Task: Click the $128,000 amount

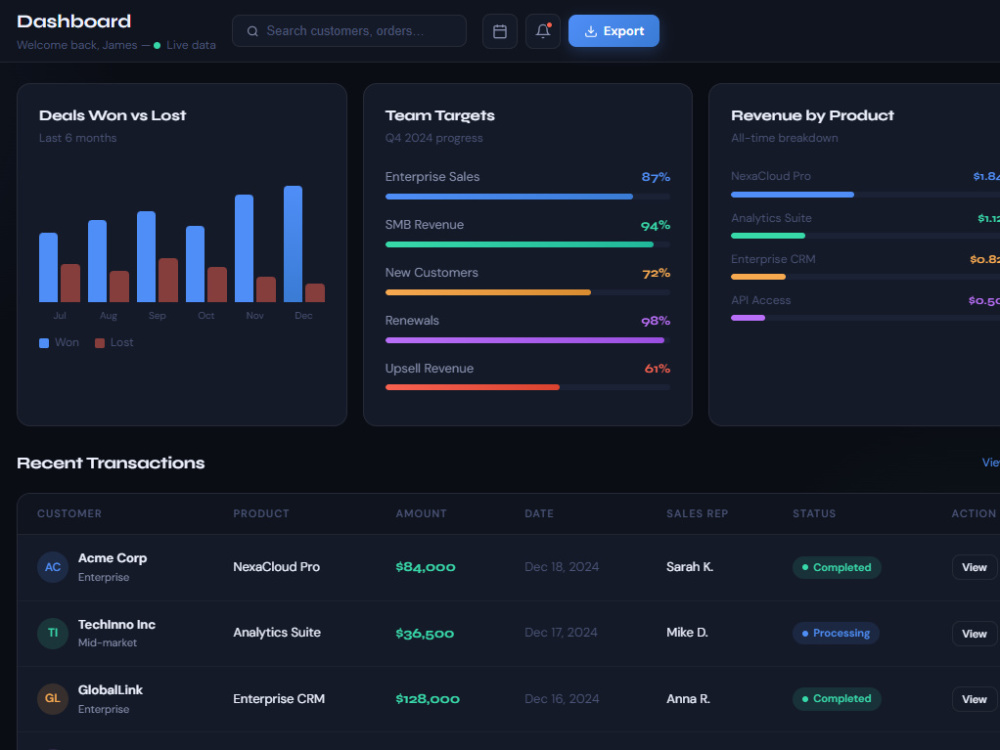Action: point(427,699)
